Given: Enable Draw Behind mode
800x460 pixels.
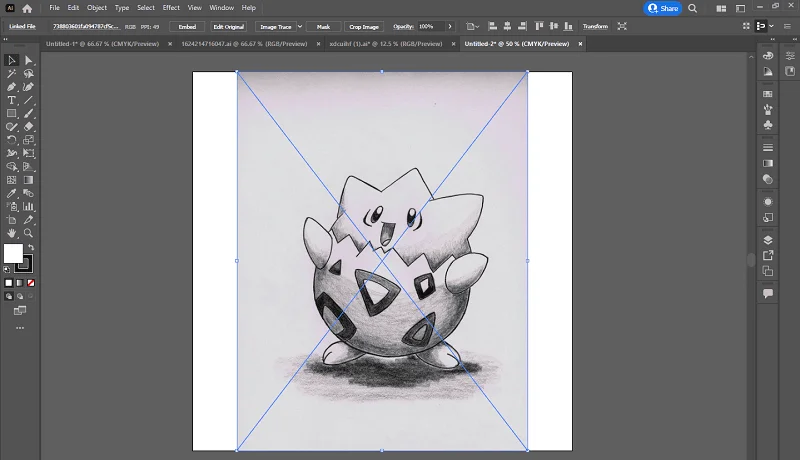Looking at the screenshot, I should coord(20,296).
